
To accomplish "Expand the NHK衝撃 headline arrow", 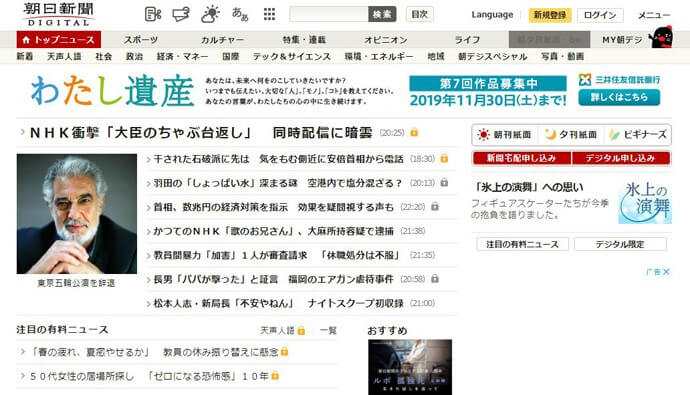I will click(x=22, y=132).
